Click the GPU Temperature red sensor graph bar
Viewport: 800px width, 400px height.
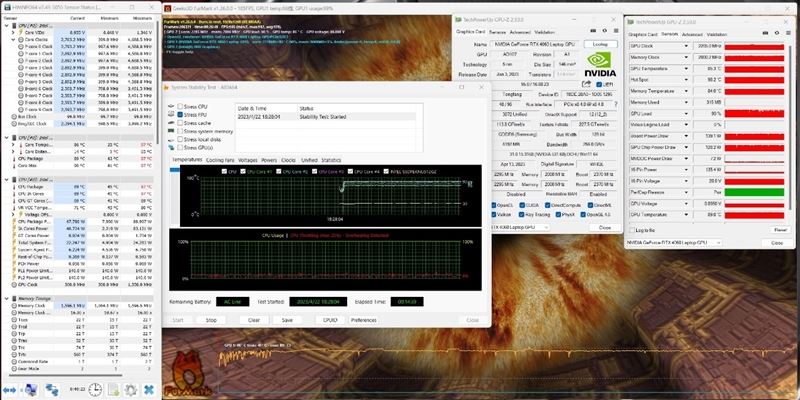click(x=754, y=69)
